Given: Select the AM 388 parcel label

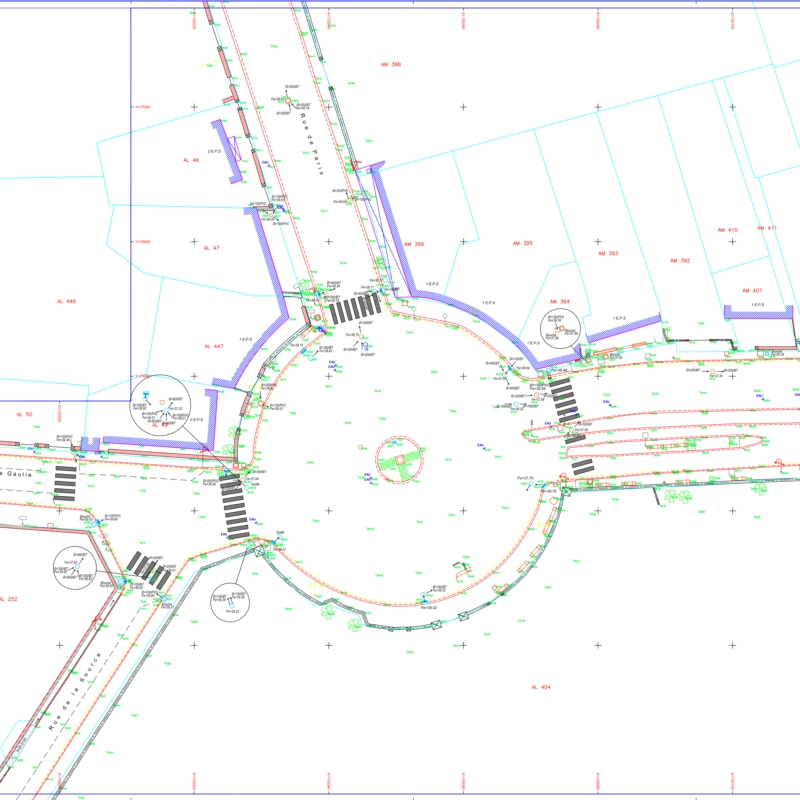Looking at the screenshot, I should point(390,65).
